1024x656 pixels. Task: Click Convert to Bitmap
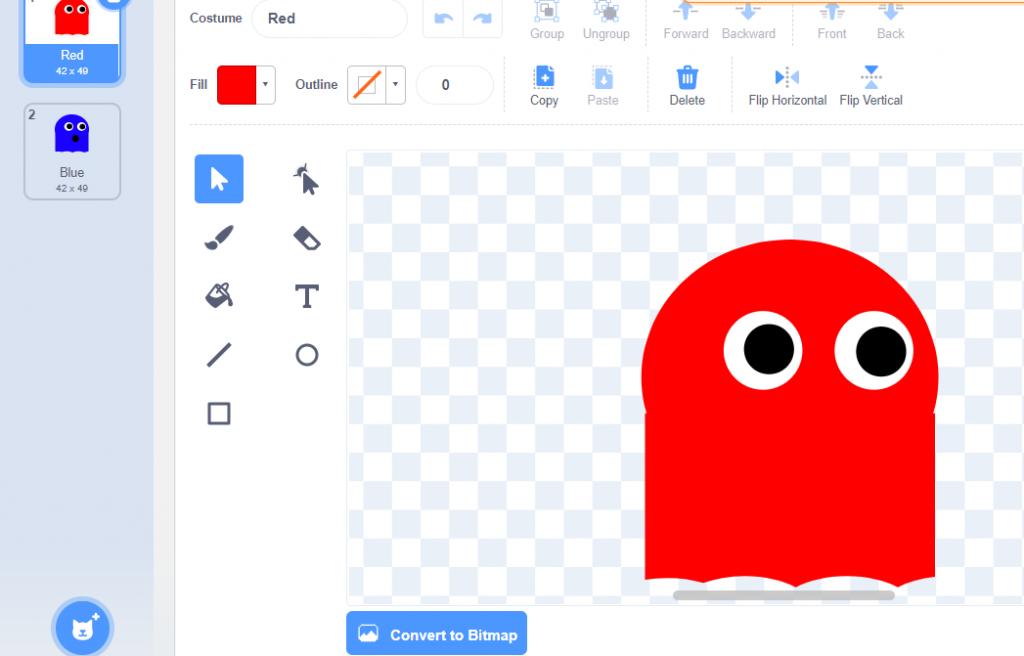[436, 632]
